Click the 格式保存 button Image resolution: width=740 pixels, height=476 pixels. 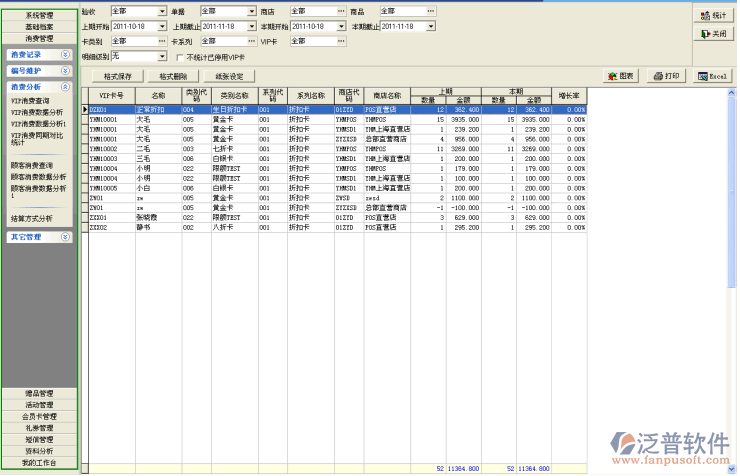[118, 76]
